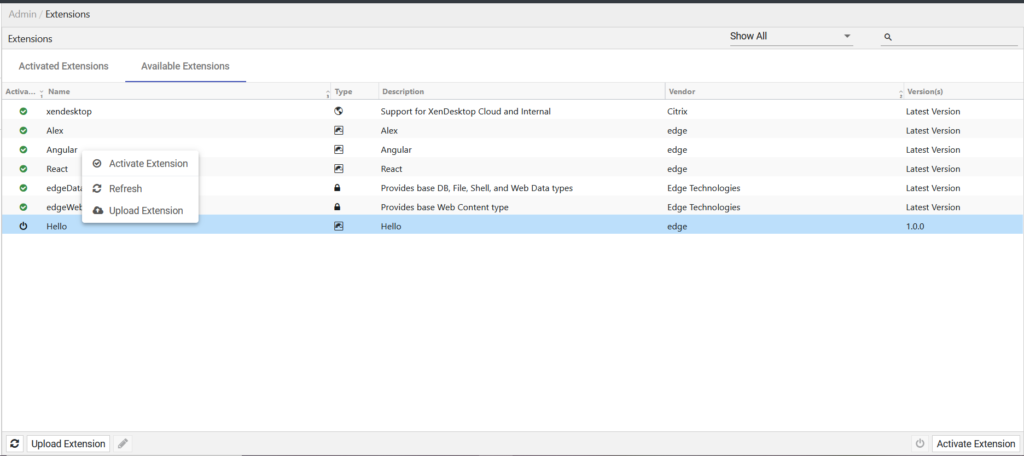Viewport: 1024px width, 456px height.
Task: Click Provides base DB, File, Shell description
Action: coord(477,188)
